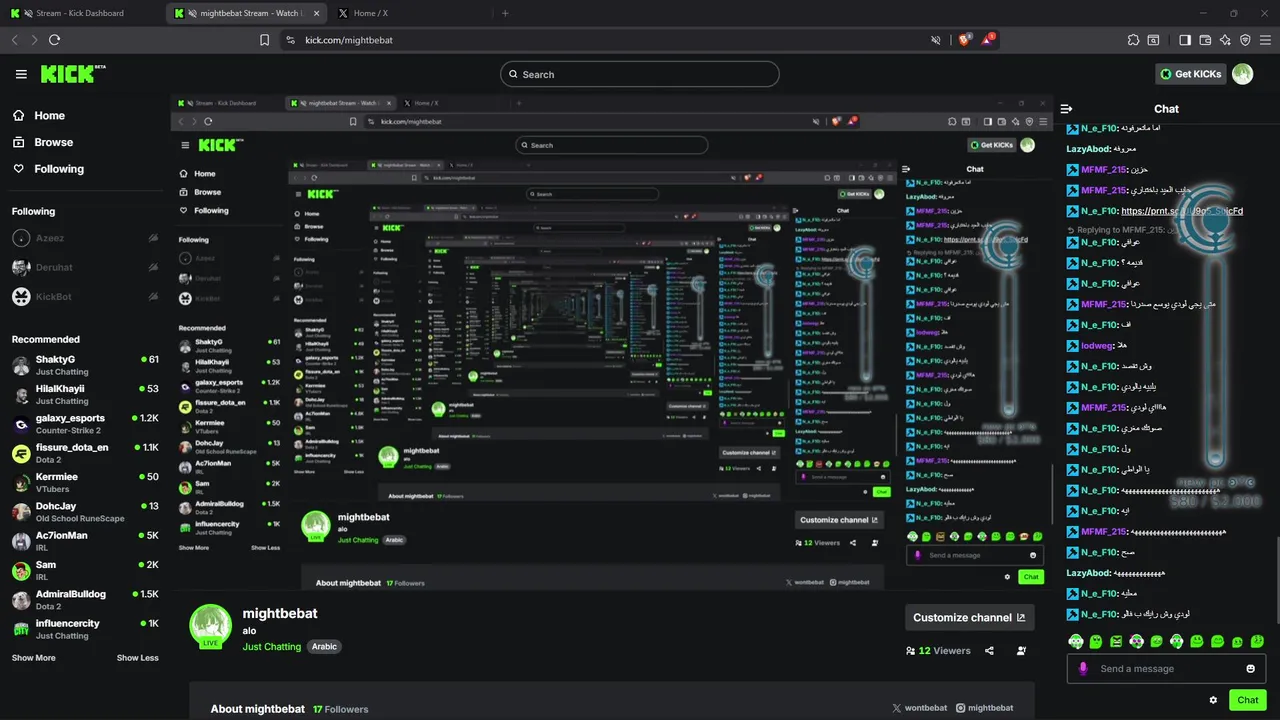The height and width of the screenshot is (720, 1280).
Task: Open followed channel Deruhat
Action: pos(85,267)
